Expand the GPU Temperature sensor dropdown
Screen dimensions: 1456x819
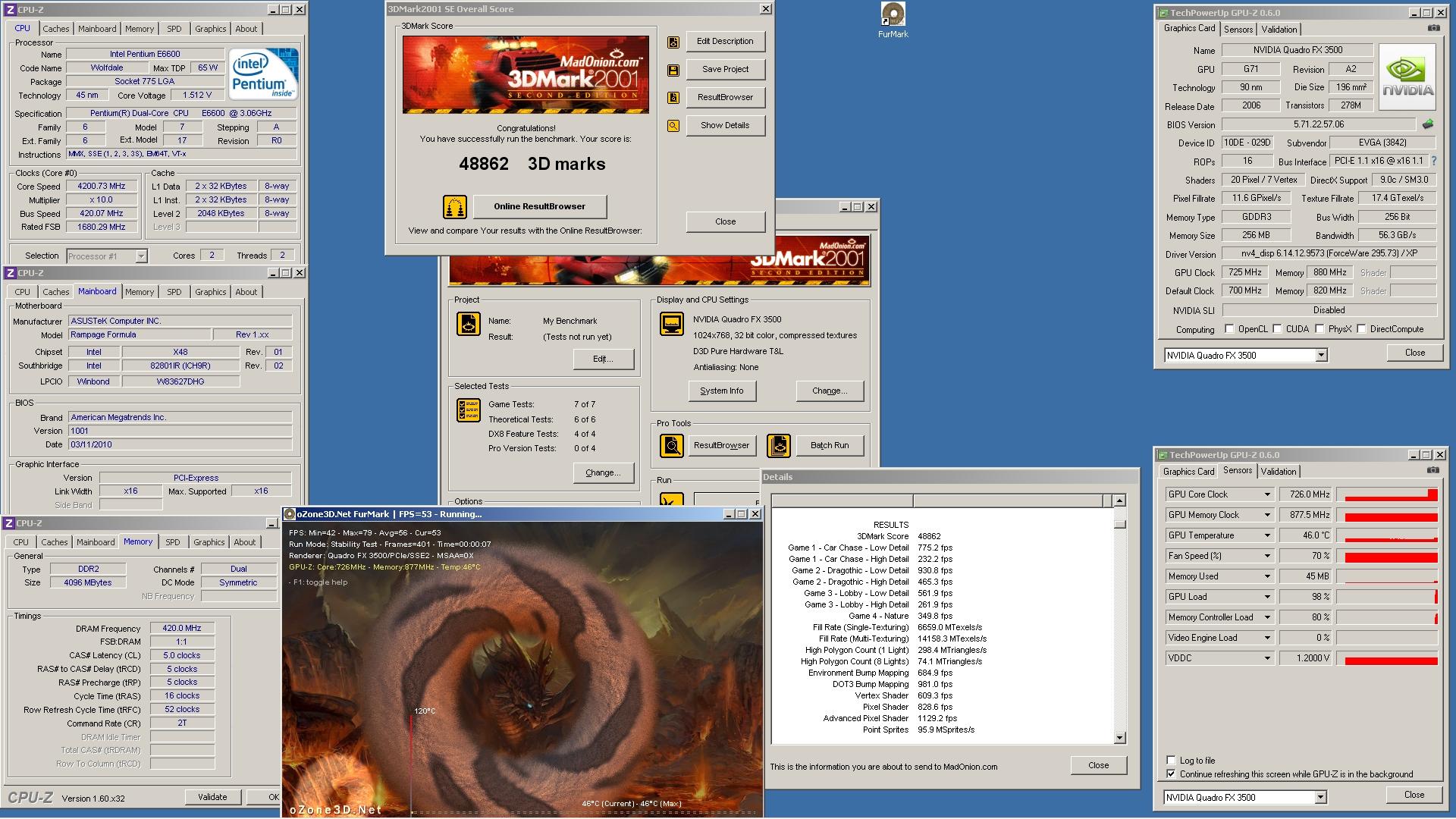pyautogui.click(x=1266, y=535)
